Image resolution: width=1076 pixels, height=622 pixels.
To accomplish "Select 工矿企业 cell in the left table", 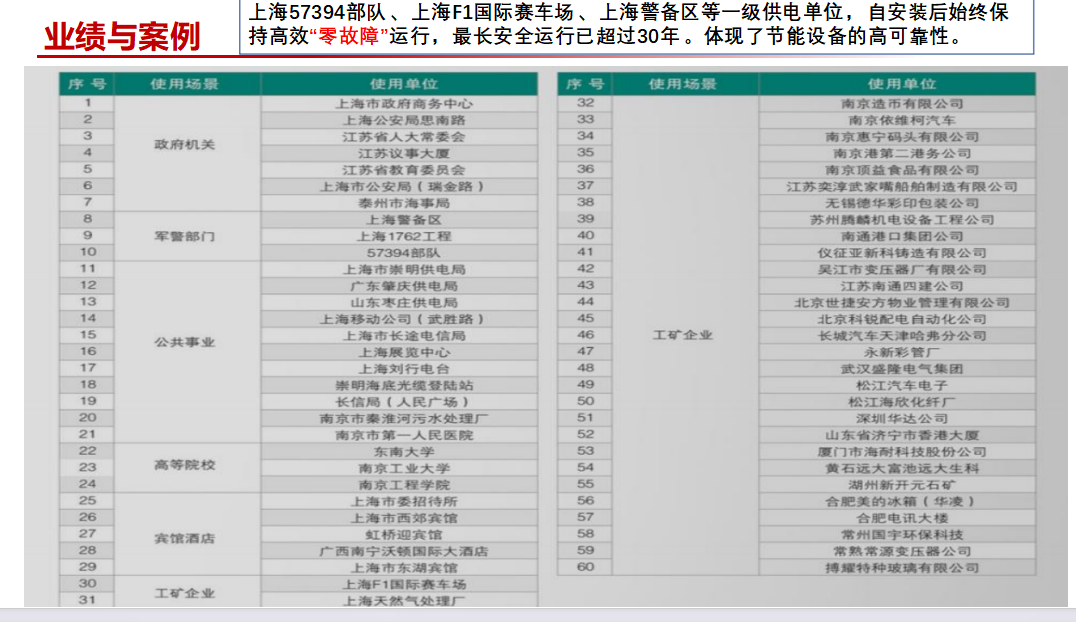I will [x=185, y=593].
